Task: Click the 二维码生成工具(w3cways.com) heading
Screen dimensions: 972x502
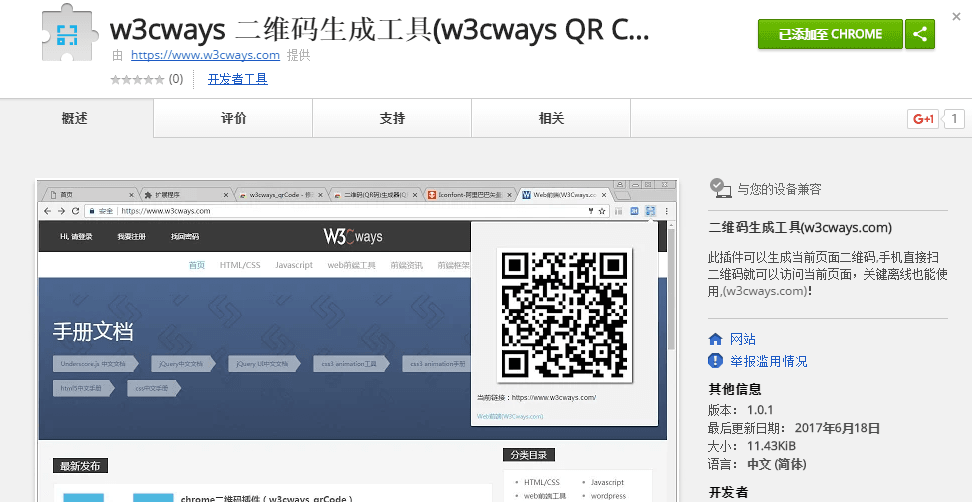Action: pos(800,227)
